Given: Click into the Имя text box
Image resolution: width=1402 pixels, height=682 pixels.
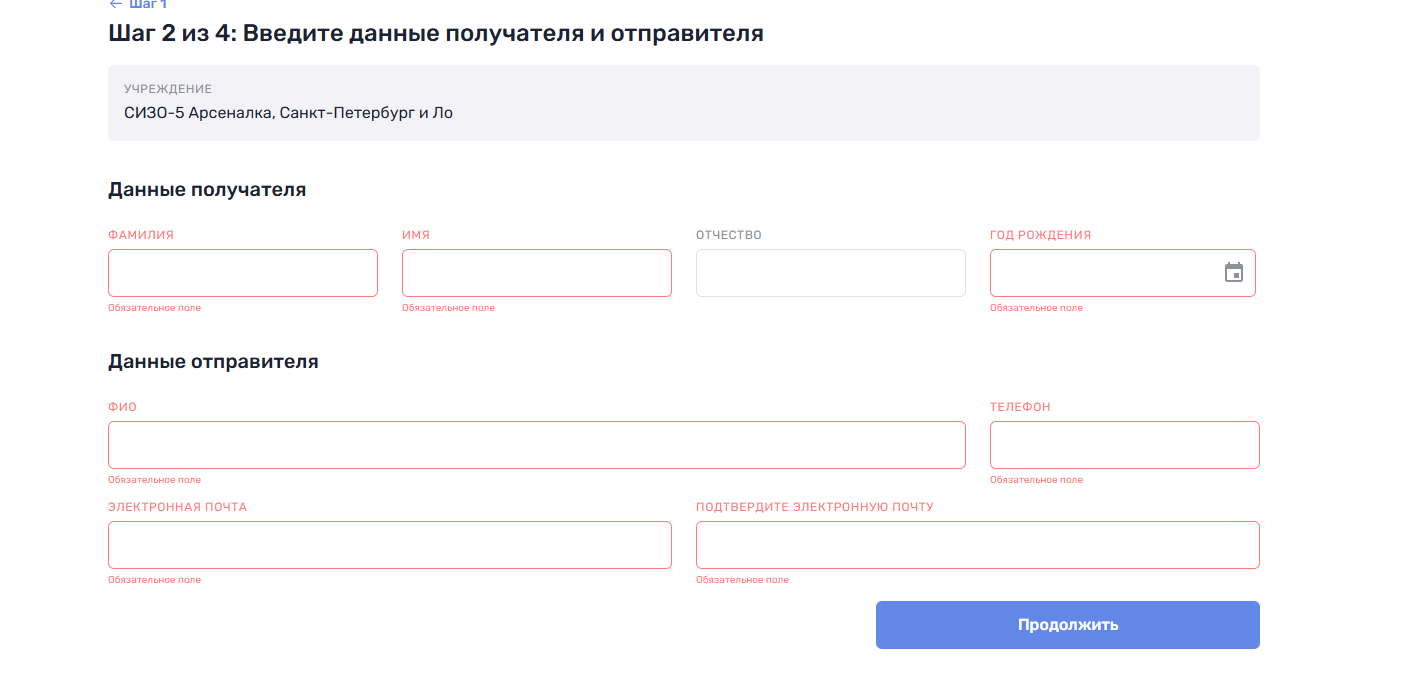Looking at the screenshot, I should (x=537, y=273).
